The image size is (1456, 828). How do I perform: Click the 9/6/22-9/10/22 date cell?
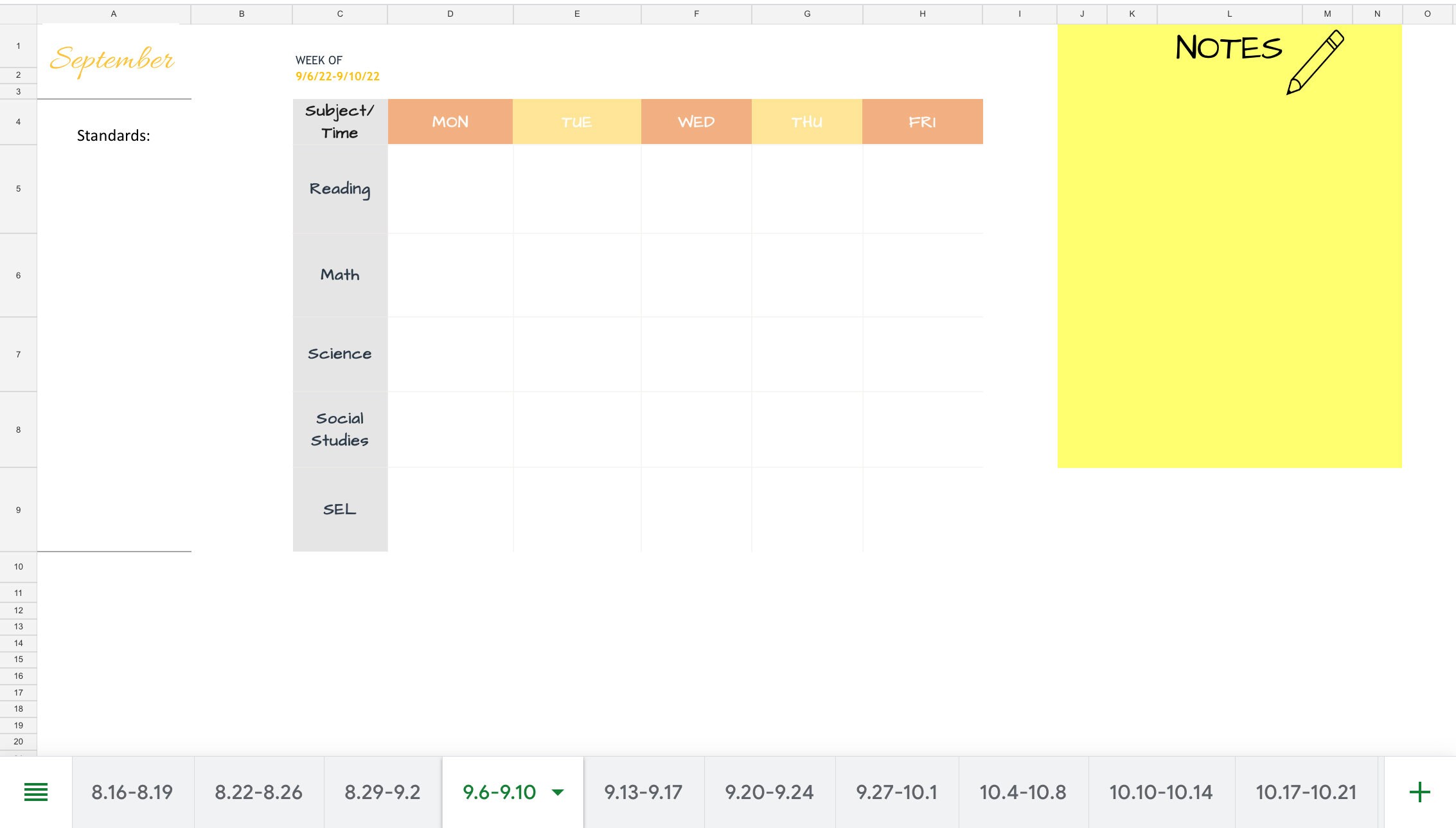(x=337, y=76)
